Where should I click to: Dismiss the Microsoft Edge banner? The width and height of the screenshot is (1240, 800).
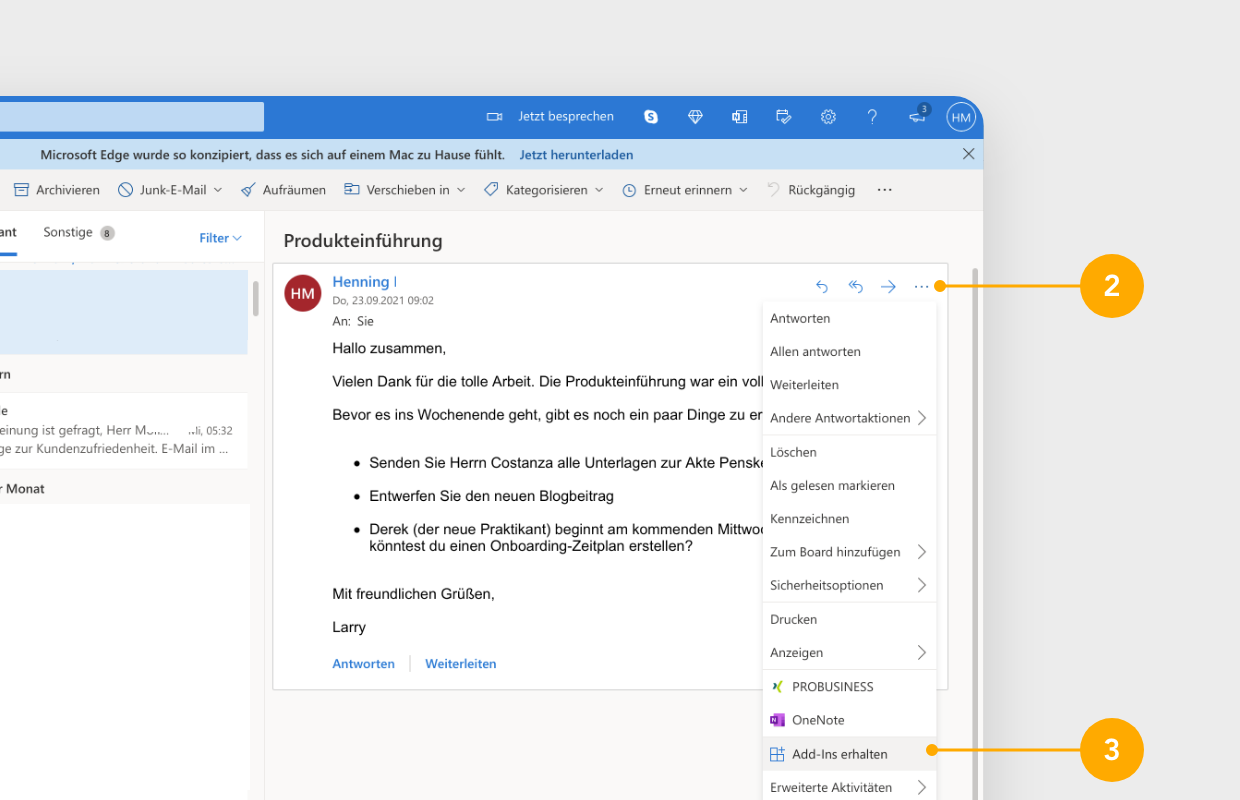[968, 154]
